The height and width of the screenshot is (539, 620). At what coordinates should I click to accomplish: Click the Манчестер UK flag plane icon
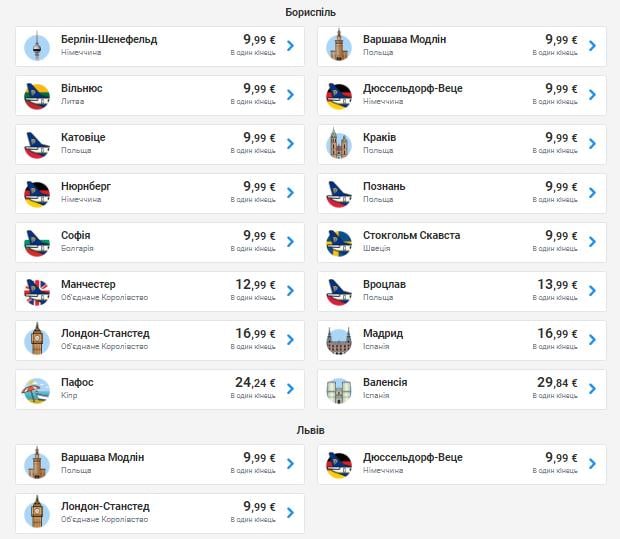point(37,291)
